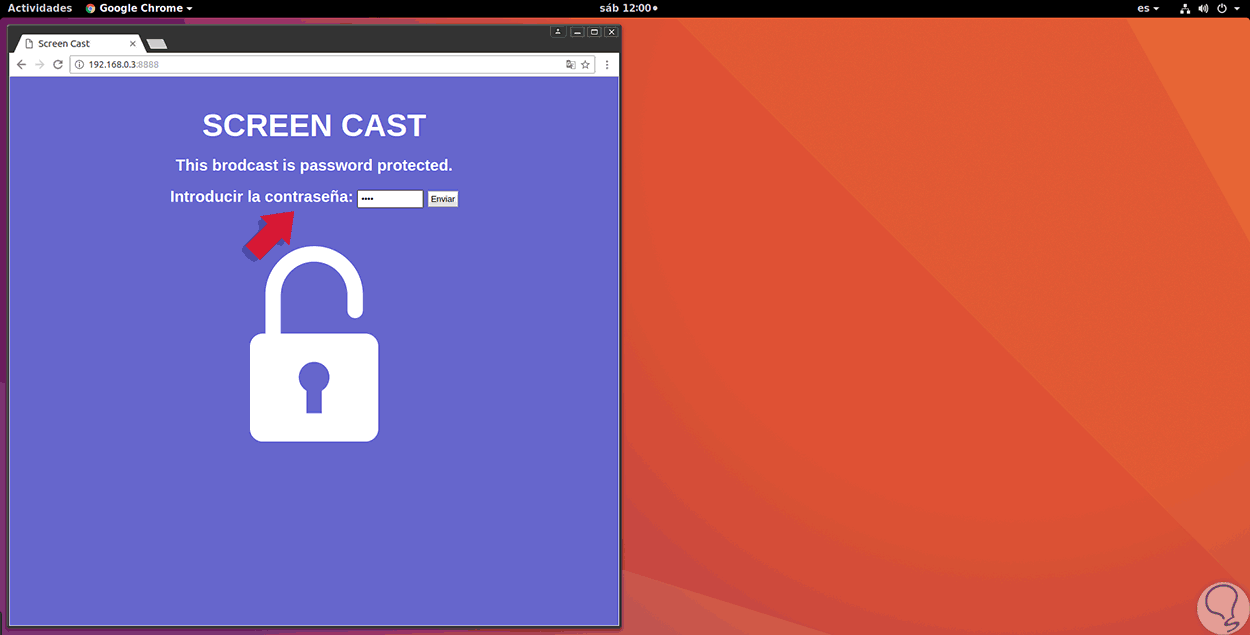Open the es keyboard layout menu
This screenshot has height=635, width=1250.
point(1148,8)
